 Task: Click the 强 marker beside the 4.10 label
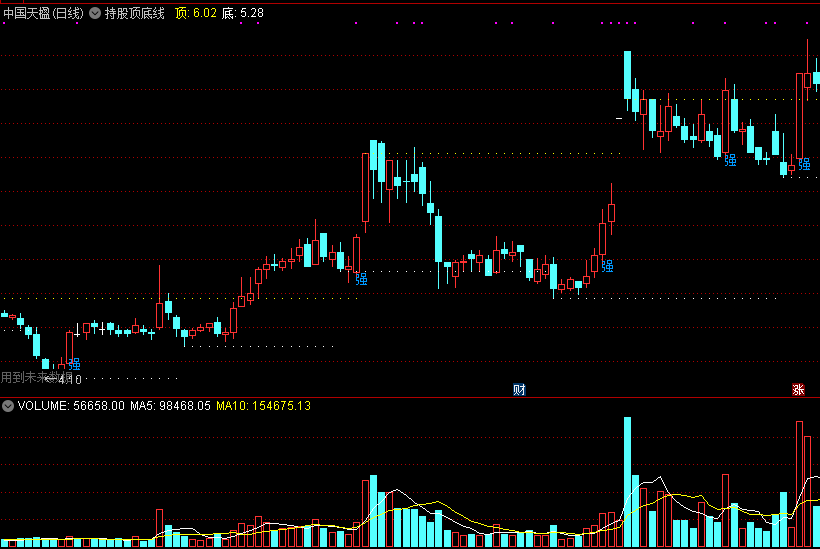click(x=75, y=364)
